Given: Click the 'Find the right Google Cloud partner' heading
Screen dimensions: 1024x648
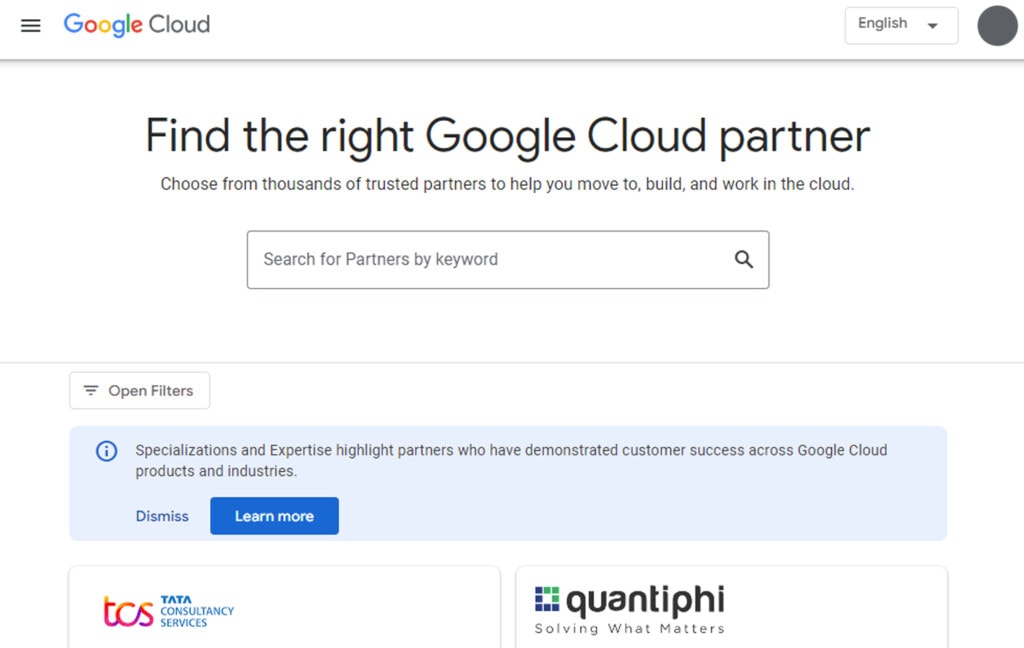Looking at the screenshot, I should point(507,136).
